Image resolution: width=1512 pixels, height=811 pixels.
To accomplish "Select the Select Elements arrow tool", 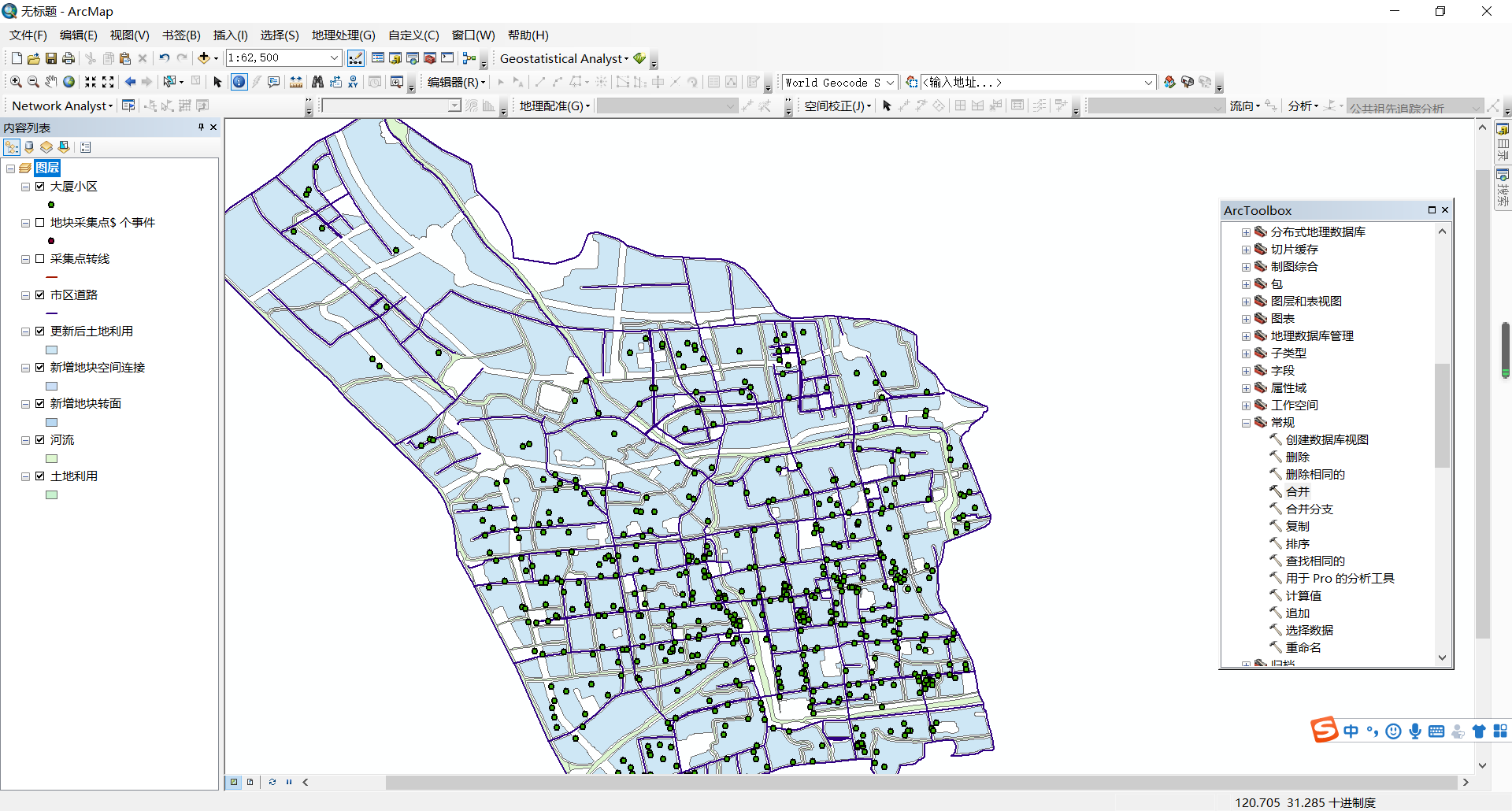I will [x=217, y=82].
